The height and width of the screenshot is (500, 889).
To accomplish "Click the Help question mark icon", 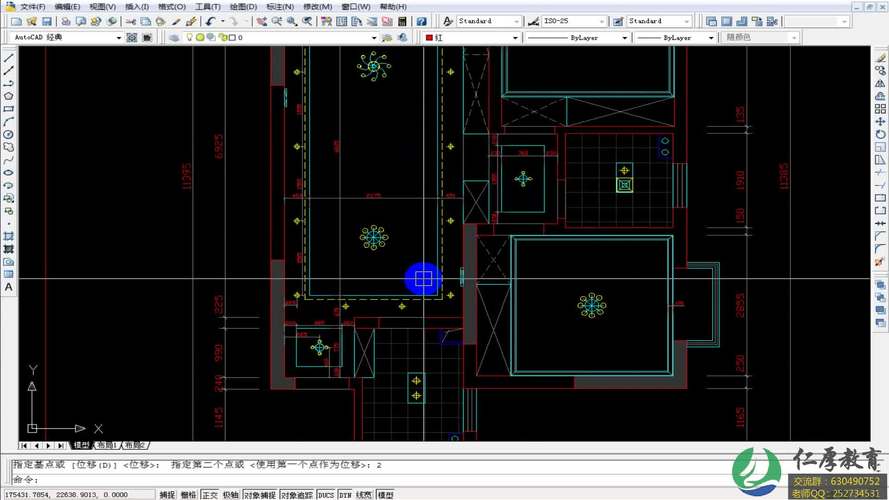I will click(421, 21).
